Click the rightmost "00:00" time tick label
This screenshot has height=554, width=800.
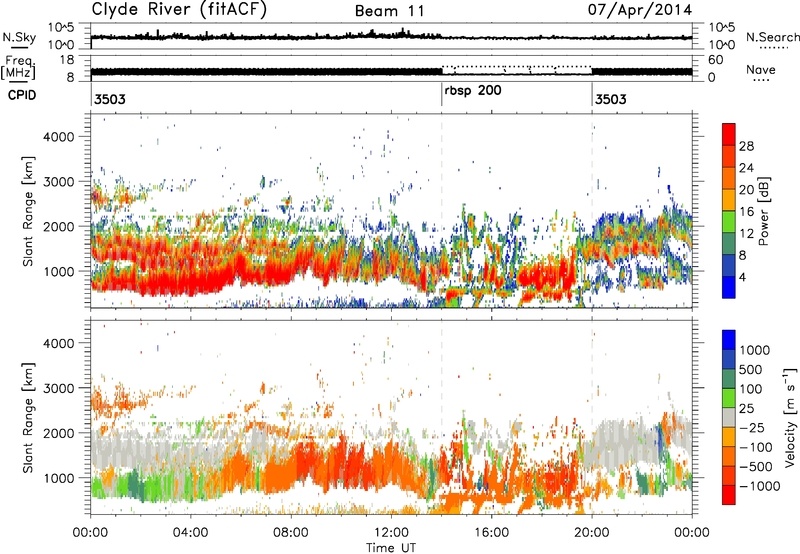pyautogui.click(x=692, y=533)
